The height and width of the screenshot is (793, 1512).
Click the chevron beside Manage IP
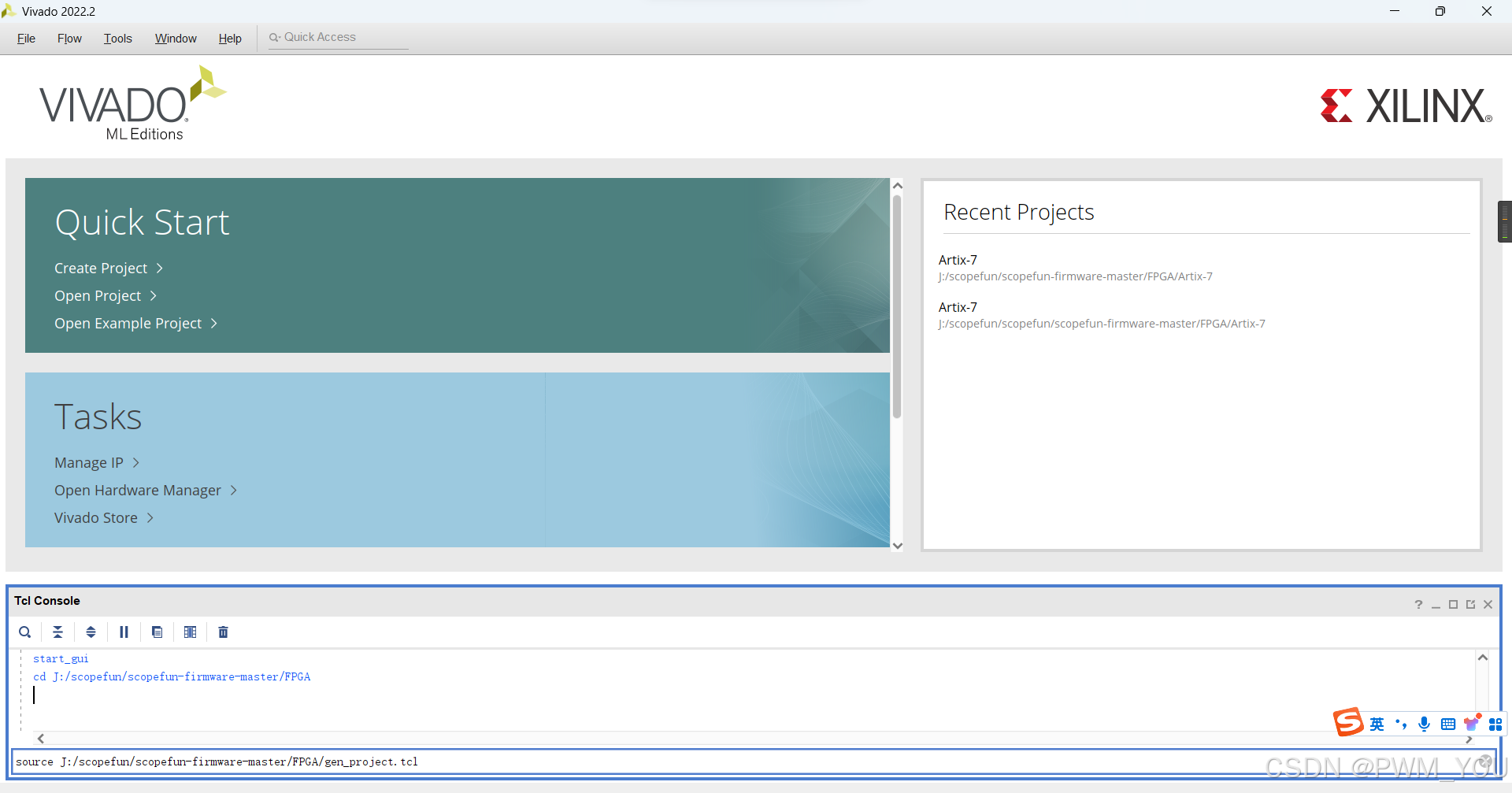136,463
